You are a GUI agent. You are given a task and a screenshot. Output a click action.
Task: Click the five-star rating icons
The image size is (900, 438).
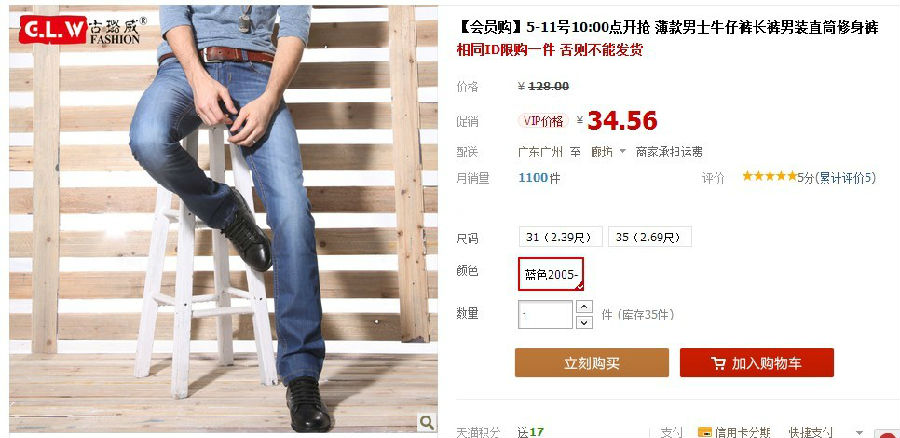(769, 176)
